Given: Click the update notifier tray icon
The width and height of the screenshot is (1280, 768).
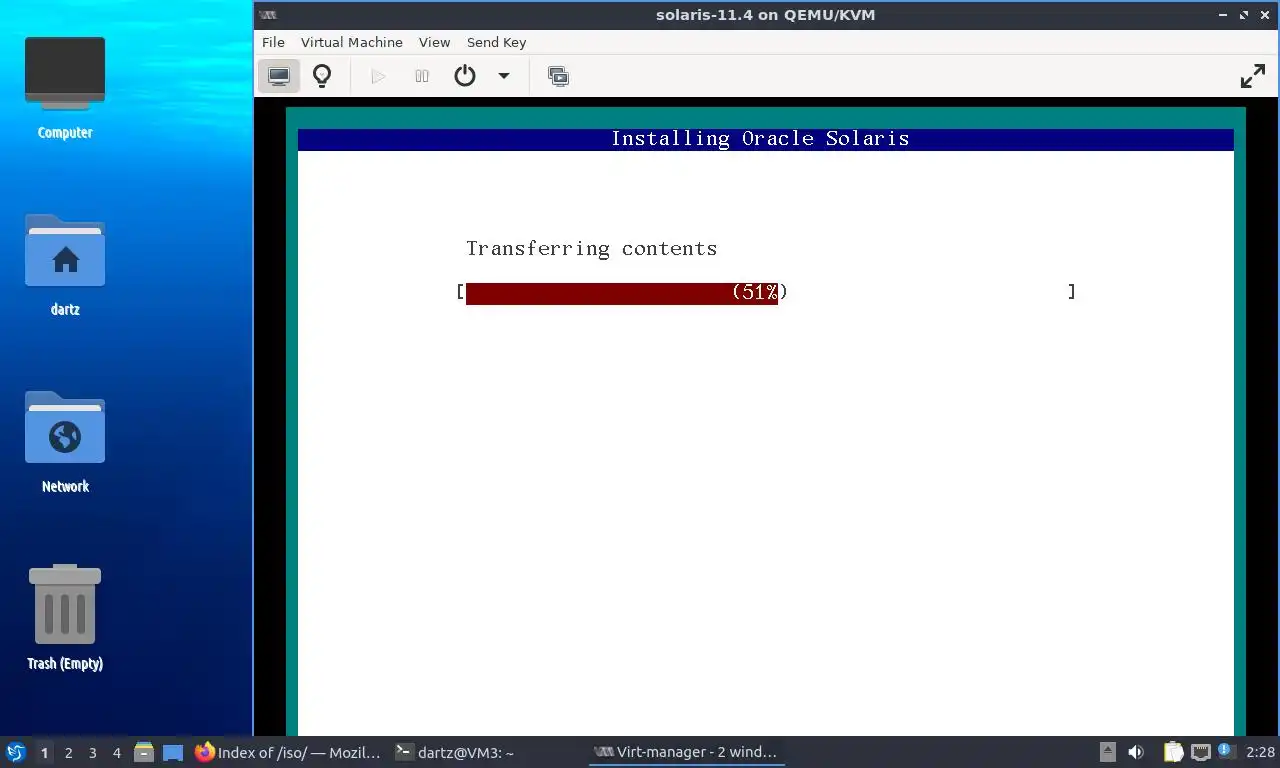Looking at the screenshot, I should pos(1225,750).
